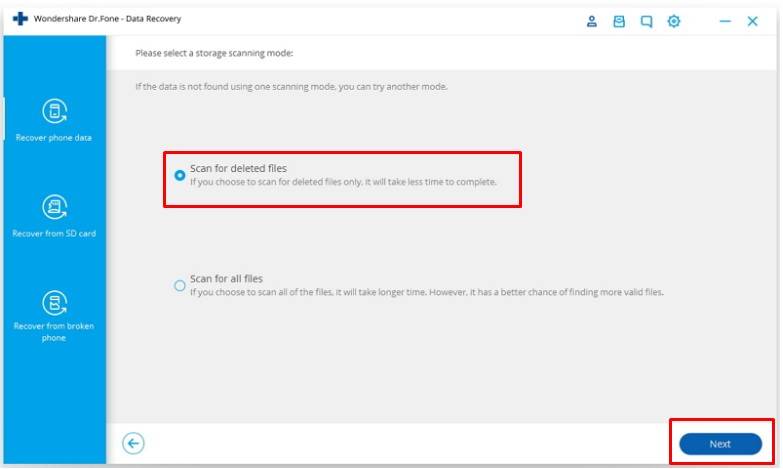Switch to Recover from broken phone tab
The width and height of the screenshot is (783, 469).
tap(54, 317)
